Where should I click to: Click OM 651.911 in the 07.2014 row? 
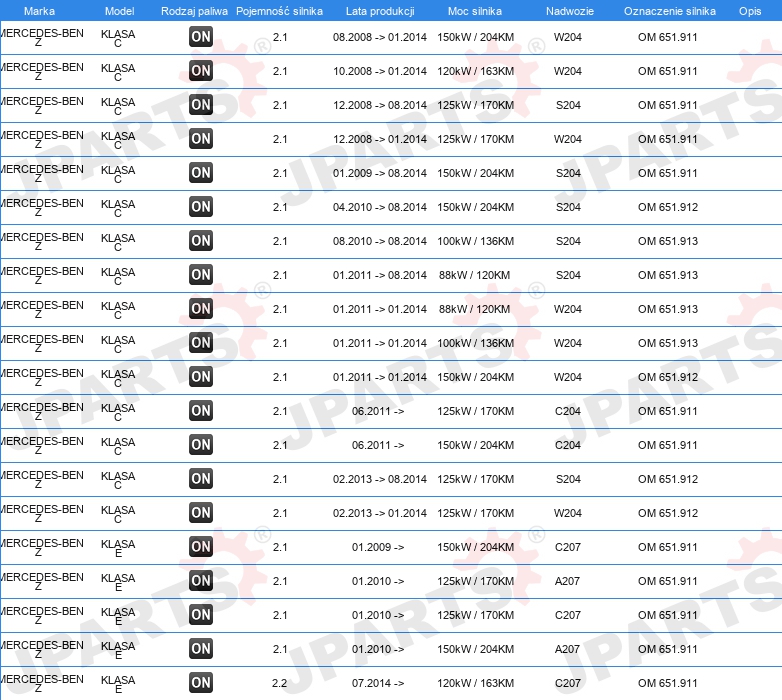coord(667,683)
